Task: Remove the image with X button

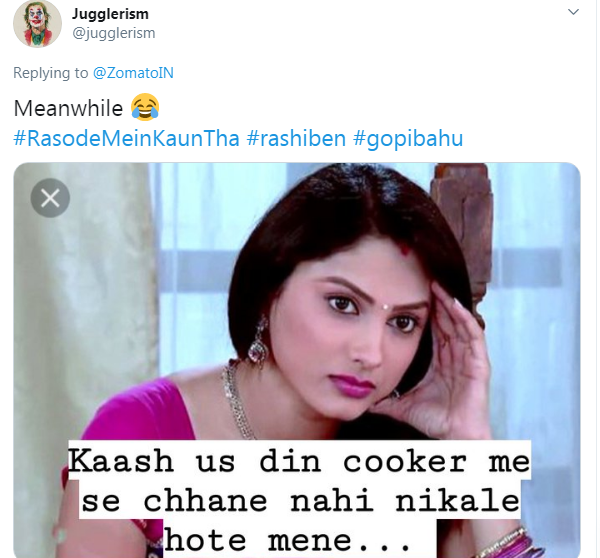Action: pyautogui.click(x=50, y=198)
